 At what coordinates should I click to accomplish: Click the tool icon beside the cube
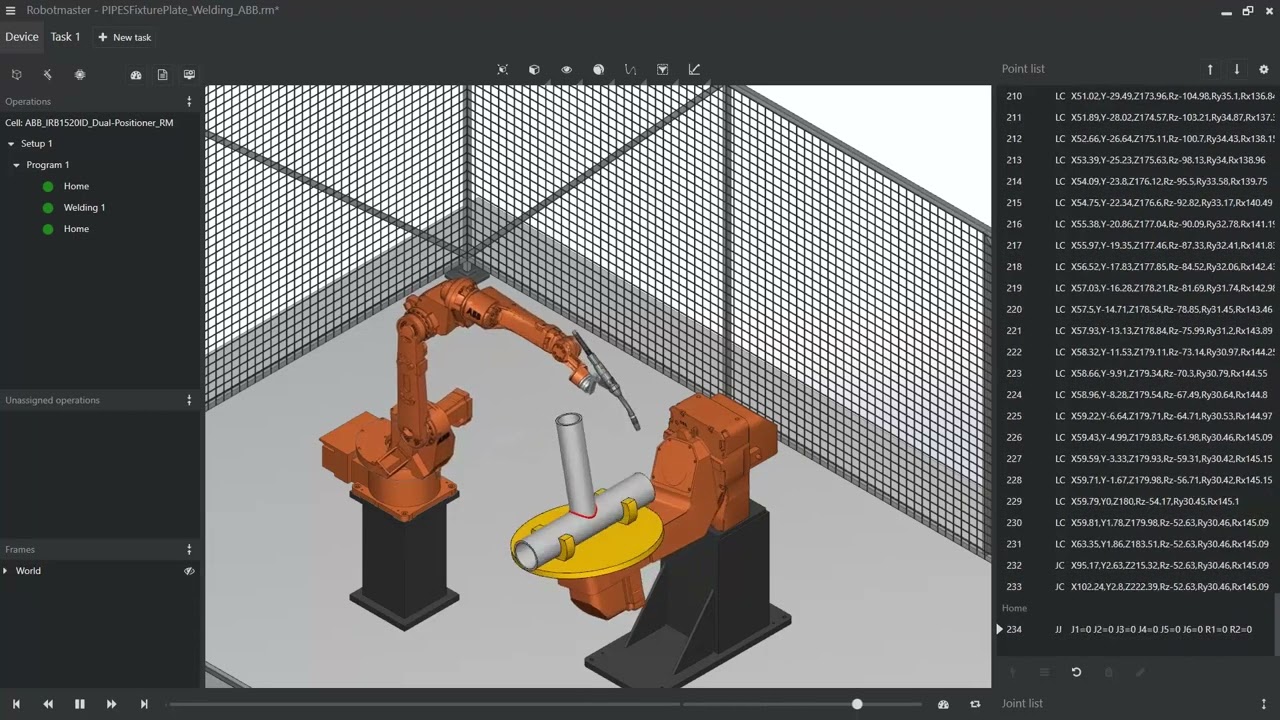(x=47, y=75)
